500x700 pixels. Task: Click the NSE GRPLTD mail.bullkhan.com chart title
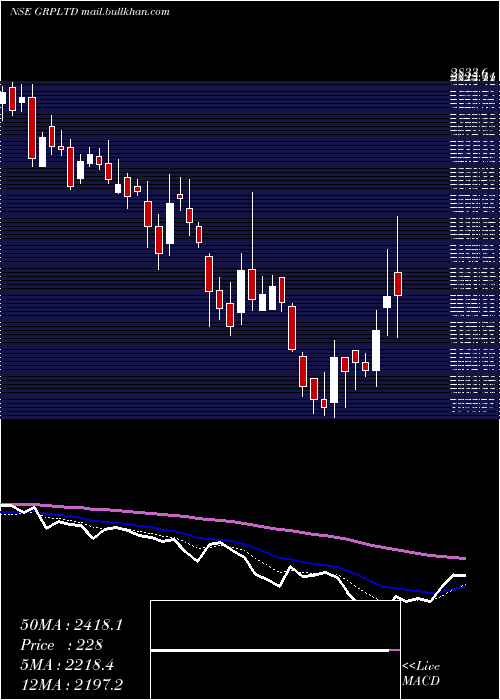(90, 12)
